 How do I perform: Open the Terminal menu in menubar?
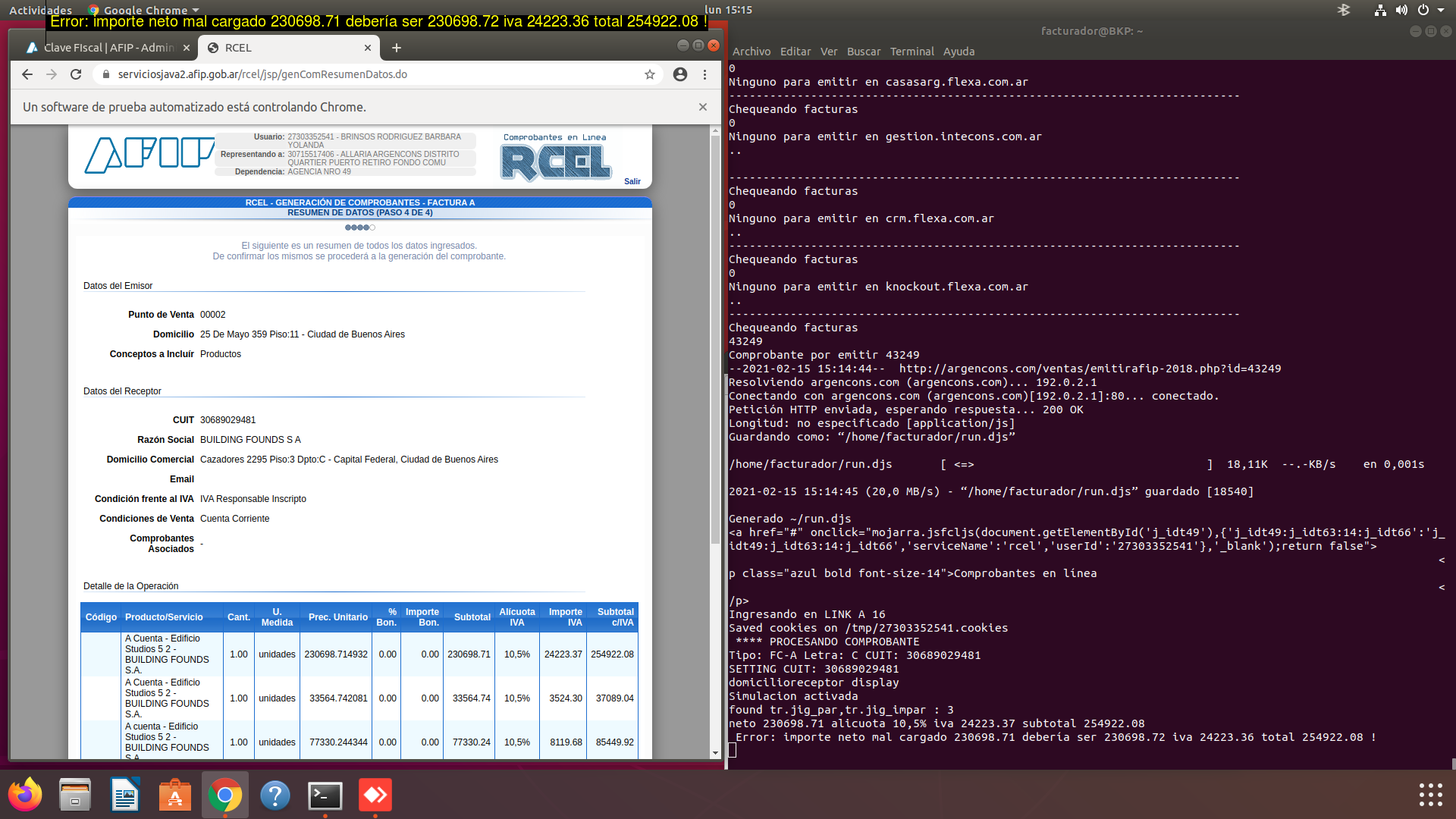point(912,52)
